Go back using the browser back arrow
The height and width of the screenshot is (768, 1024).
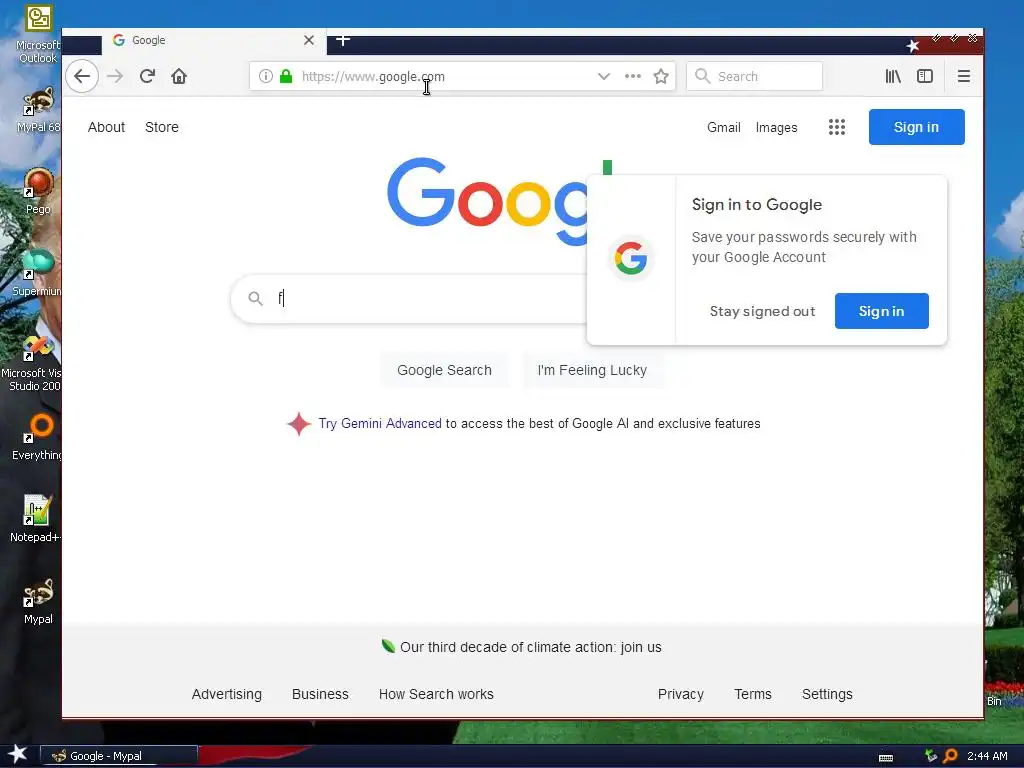point(82,76)
